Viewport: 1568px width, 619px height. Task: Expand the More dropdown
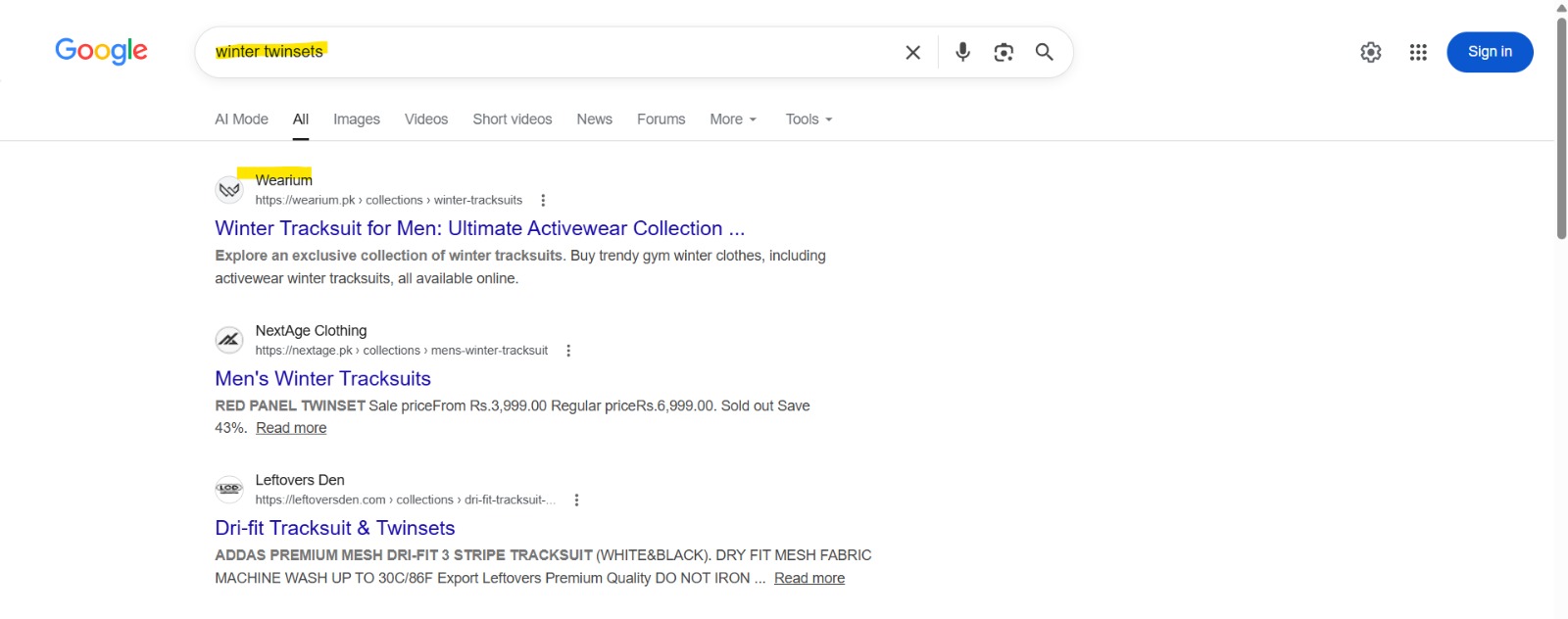click(x=733, y=119)
